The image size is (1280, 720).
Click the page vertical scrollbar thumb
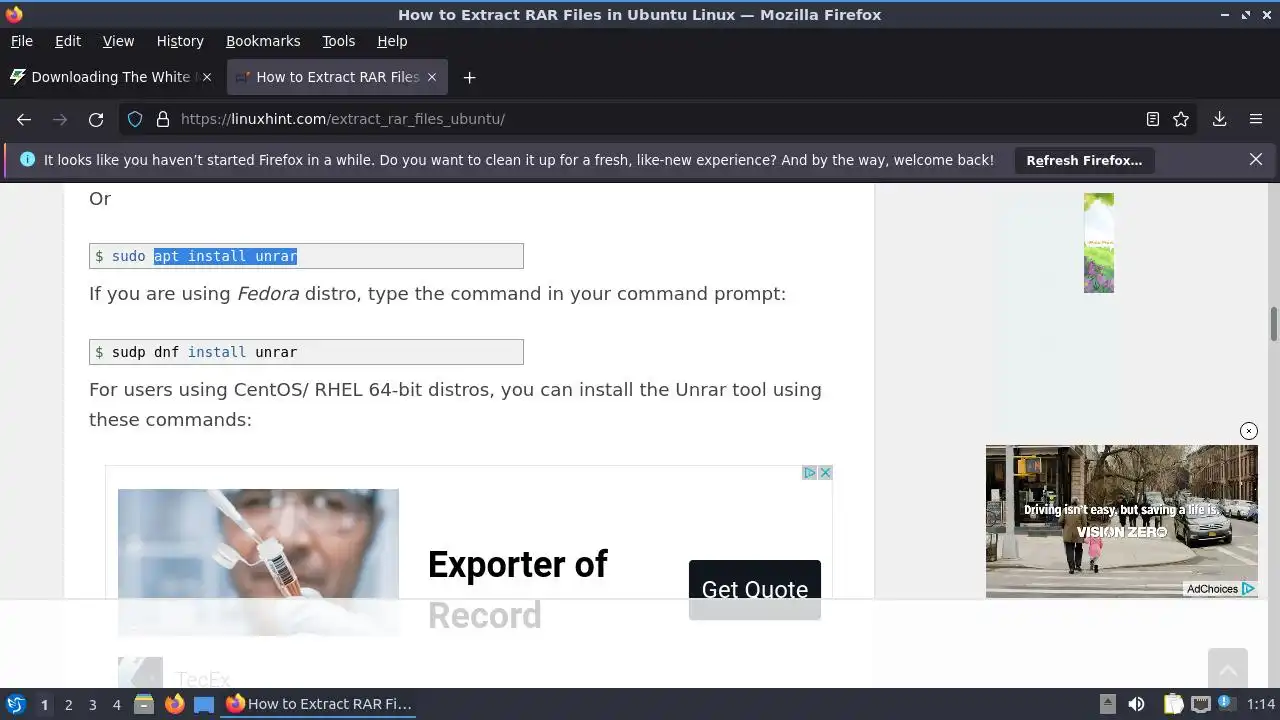tap(1274, 325)
